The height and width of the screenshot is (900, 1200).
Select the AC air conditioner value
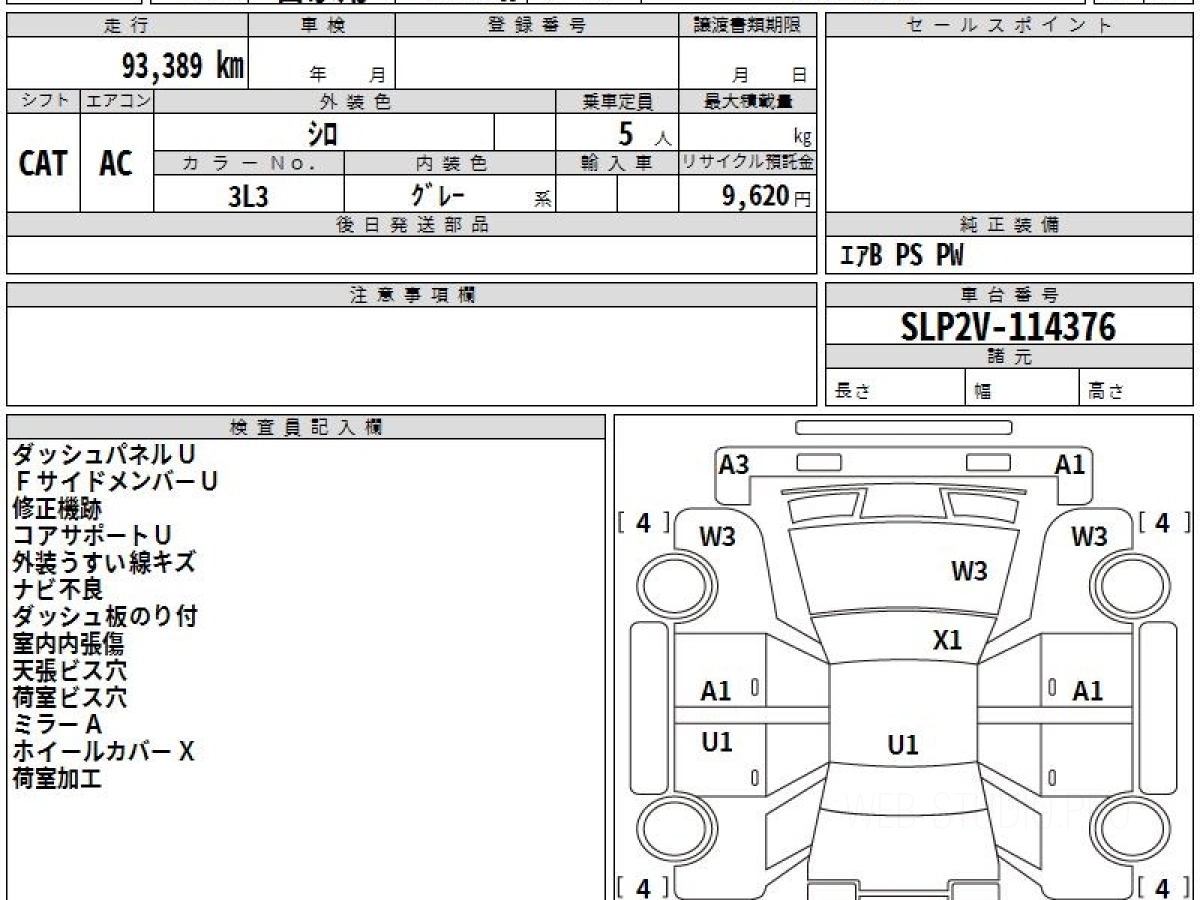(x=116, y=164)
